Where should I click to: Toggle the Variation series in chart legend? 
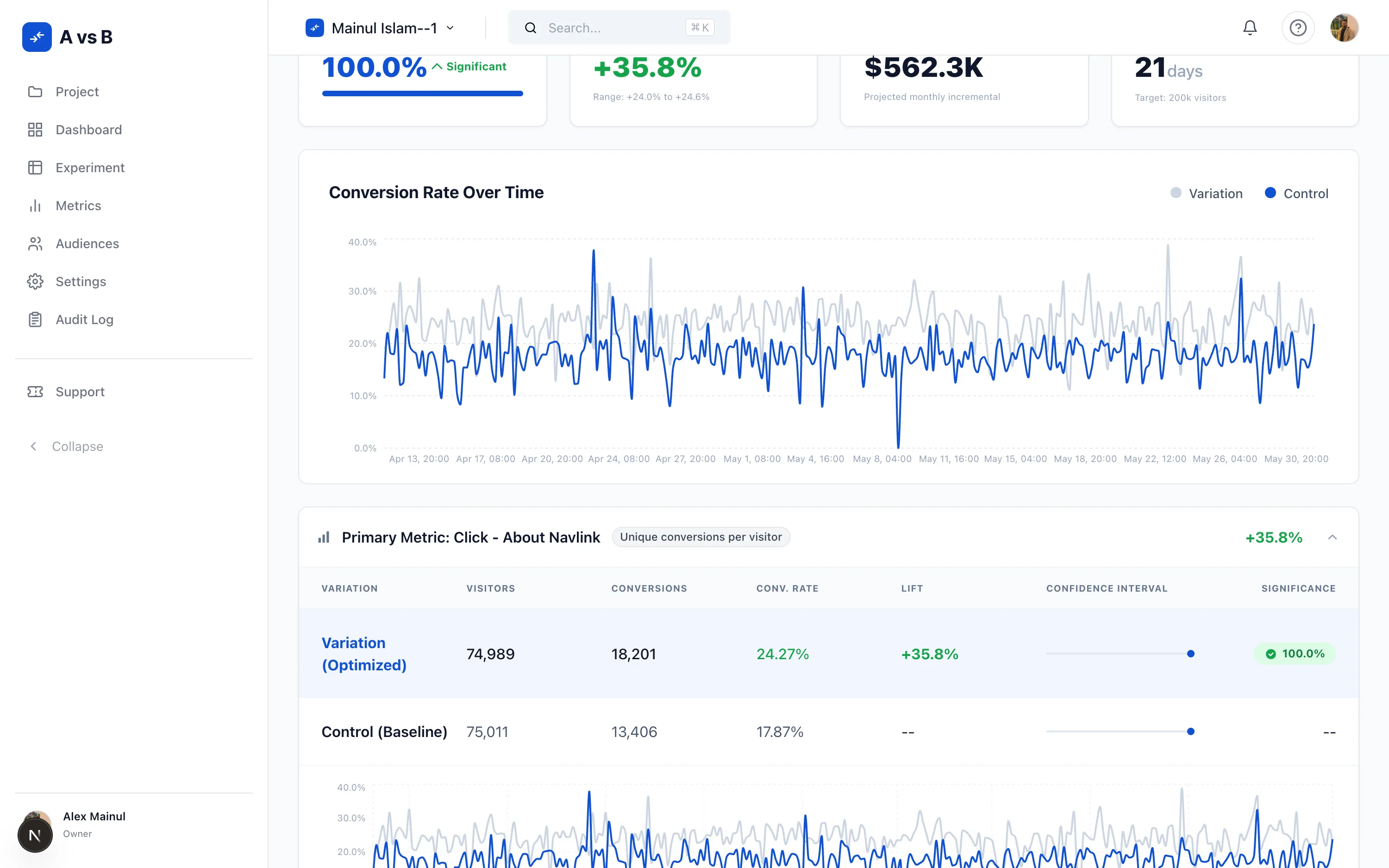pos(1207,194)
